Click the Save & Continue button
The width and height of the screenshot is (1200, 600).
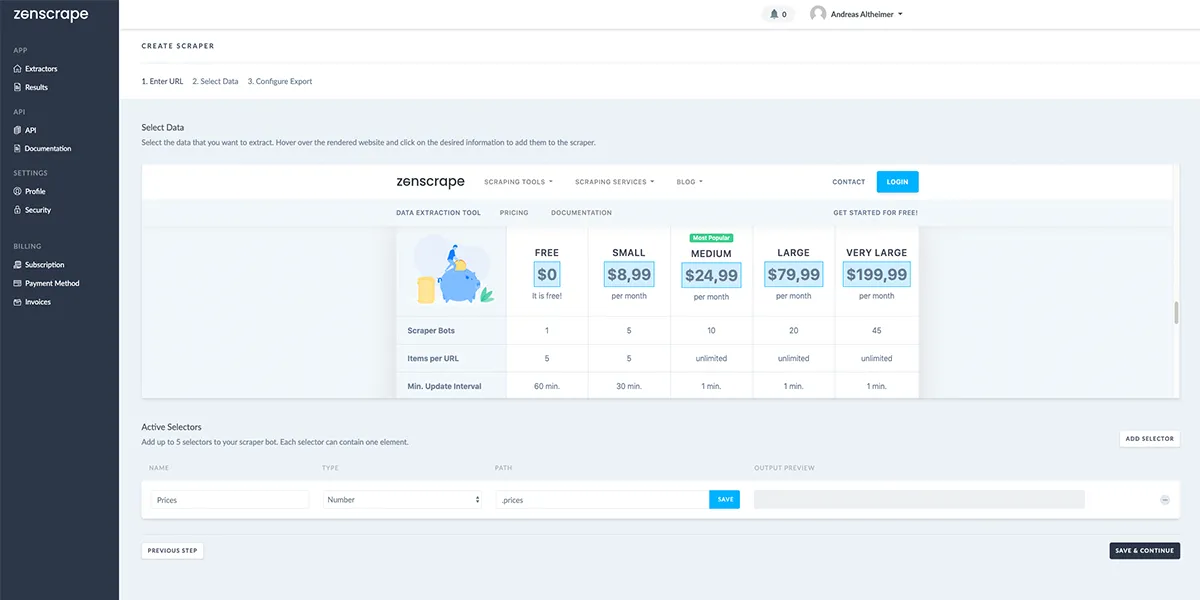[x=1144, y=550]
